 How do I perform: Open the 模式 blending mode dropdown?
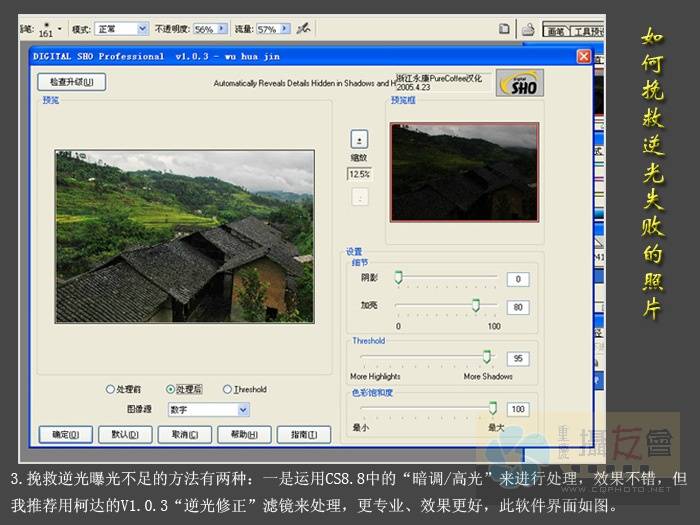point(121,29)
